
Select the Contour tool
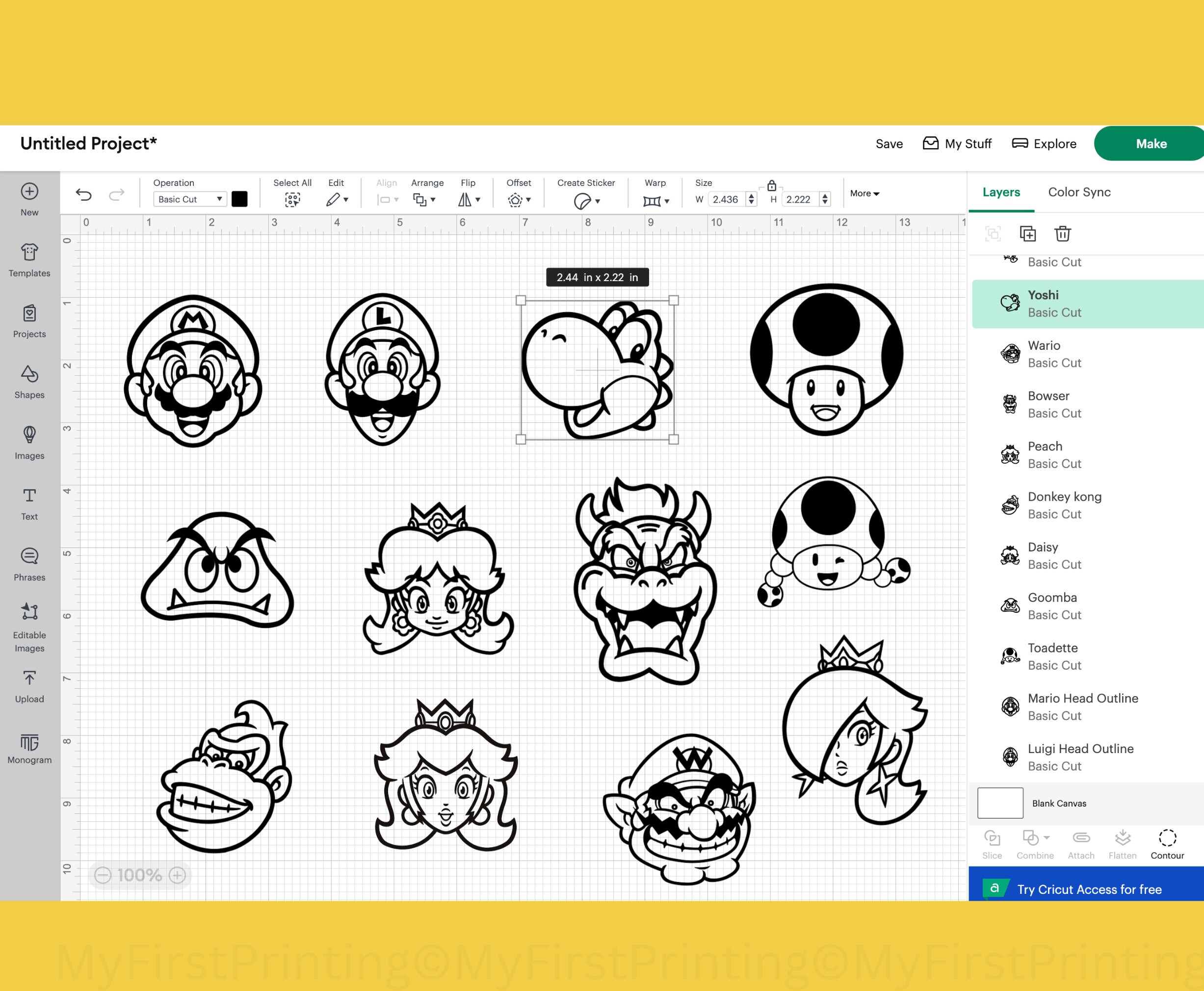pos(1167,844)
